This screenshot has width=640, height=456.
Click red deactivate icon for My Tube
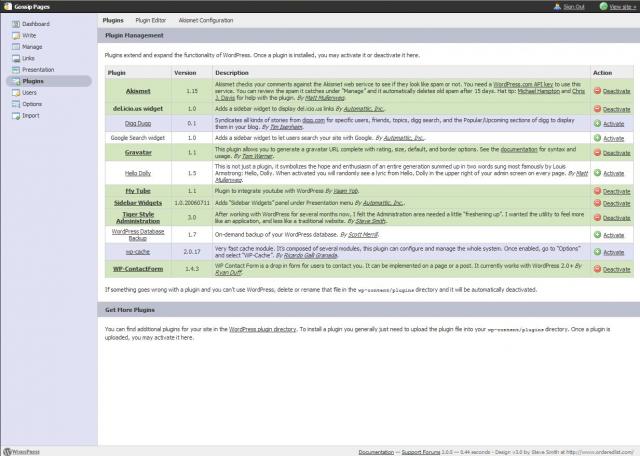click(x=597, y=191)
